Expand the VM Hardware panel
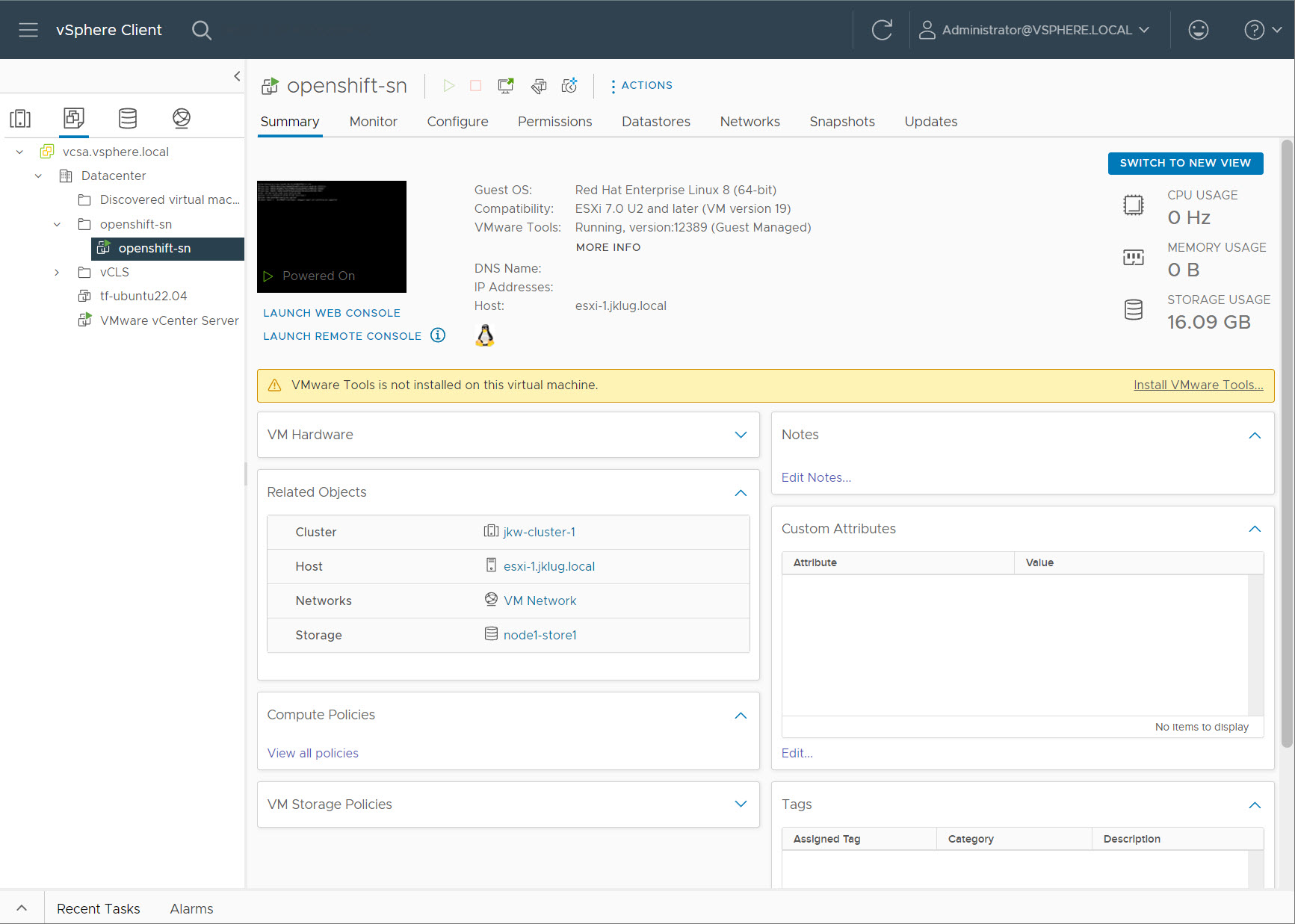Viewport: 1295px width, 924px height. pos(740,435)
